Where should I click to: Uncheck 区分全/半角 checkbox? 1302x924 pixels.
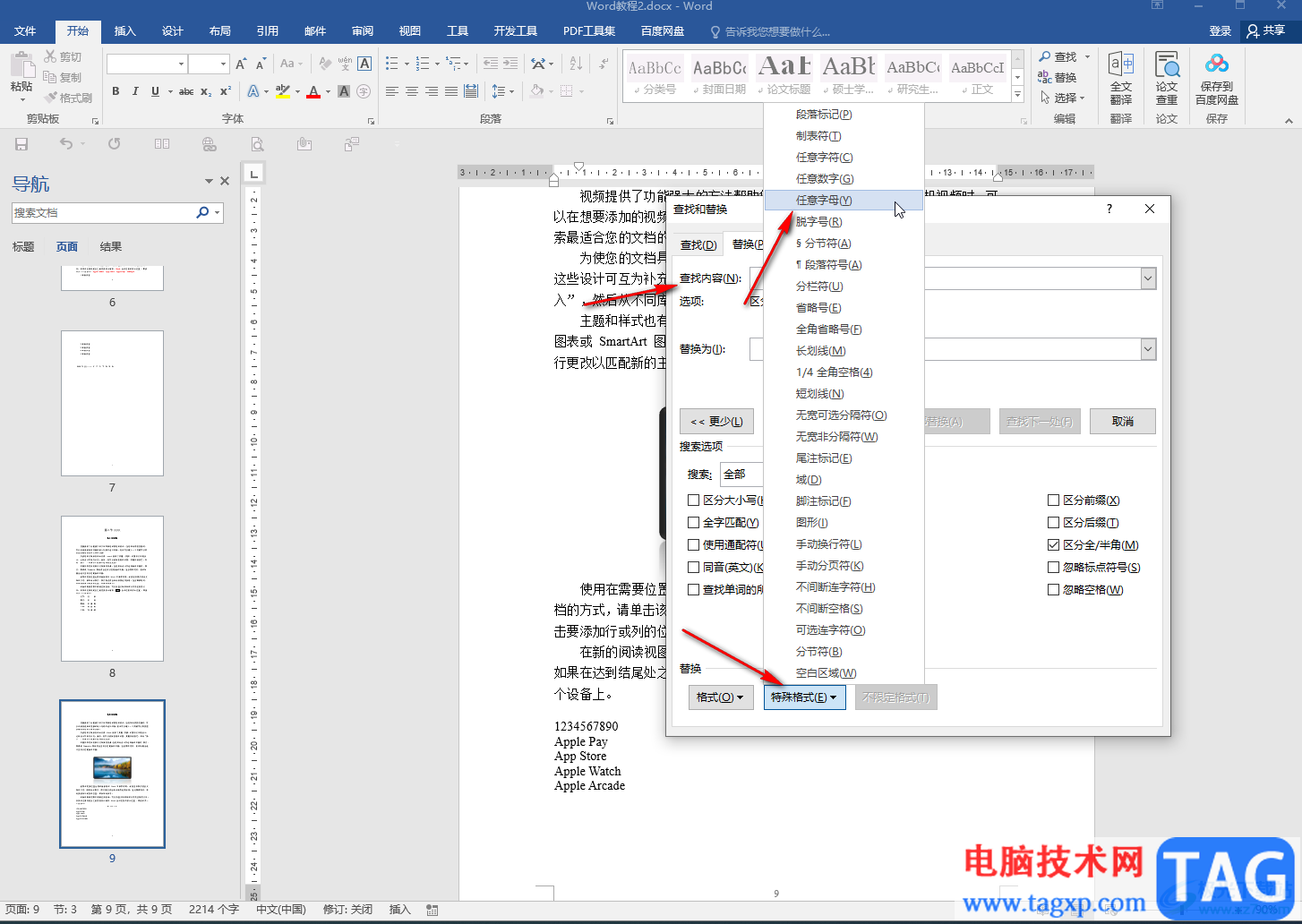pos(1054,545)
